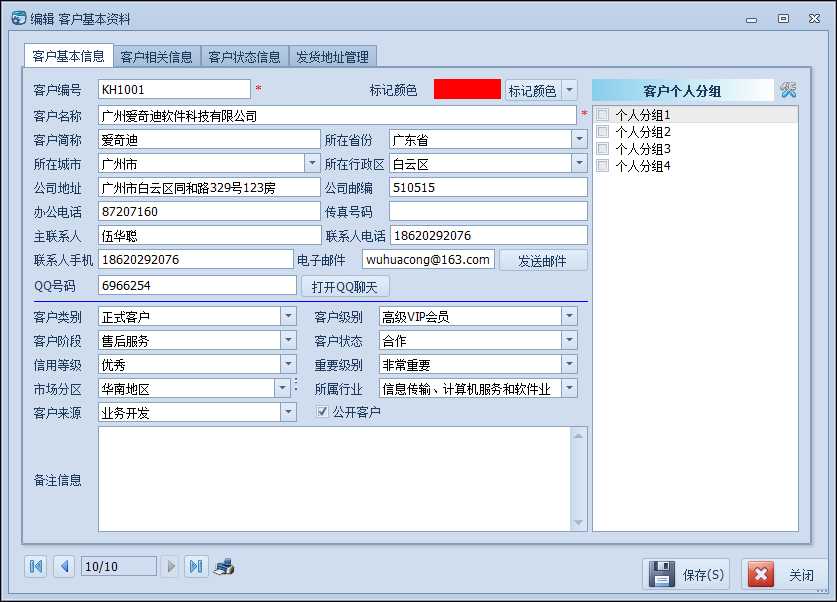
Task: Open the 信用等级 dropdown
Action: tap(288, 365)
